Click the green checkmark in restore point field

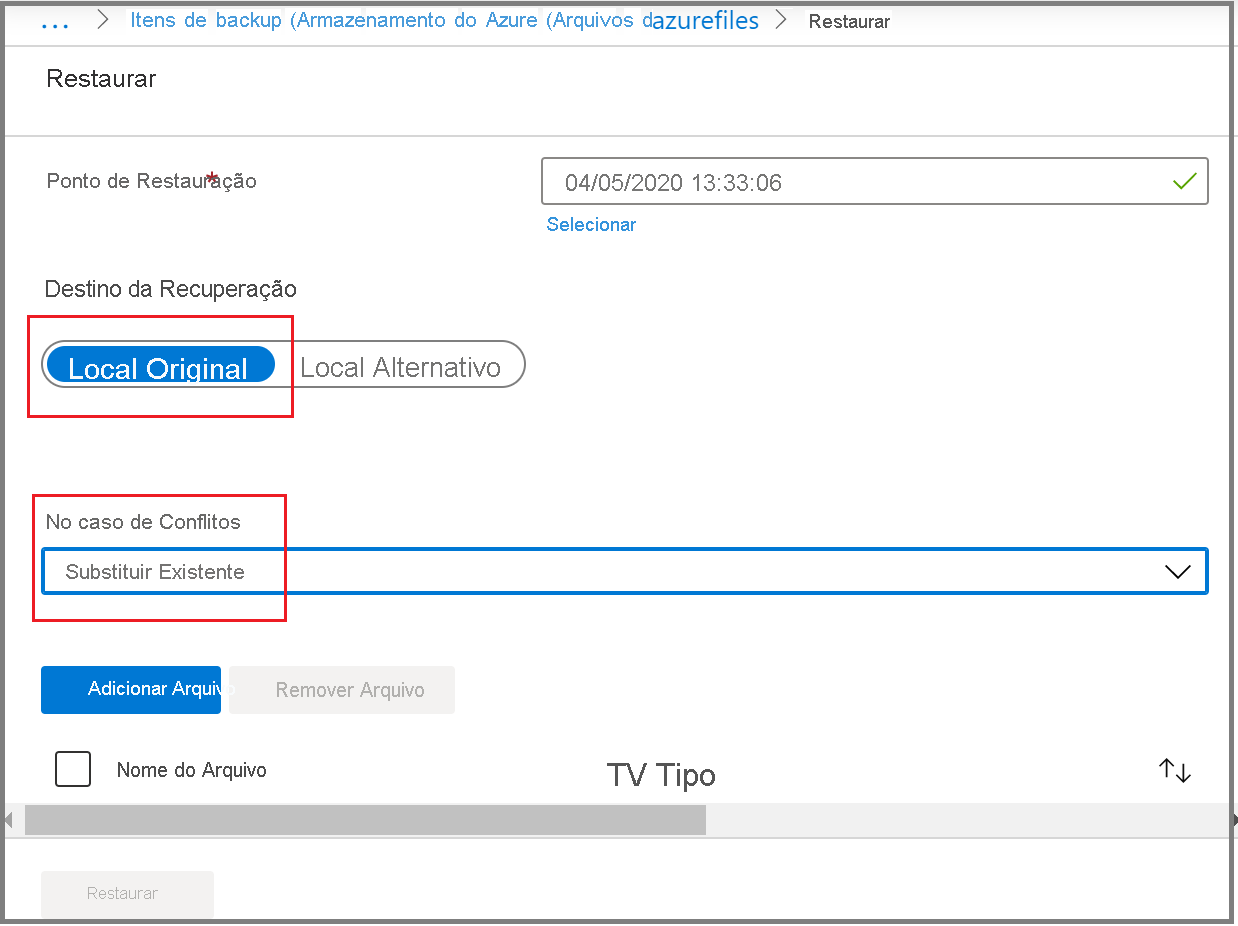[x=1184, y=182]
